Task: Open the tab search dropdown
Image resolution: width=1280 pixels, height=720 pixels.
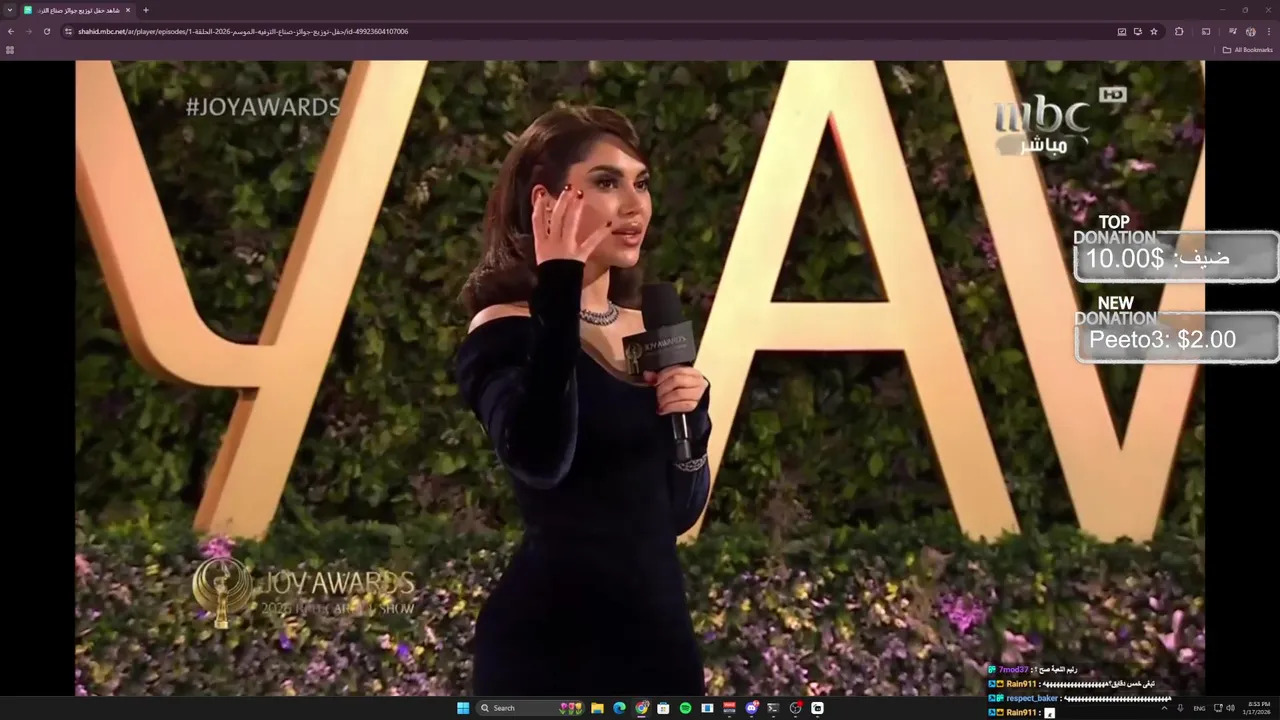Action: pyautogui.click(x=10, y=10)
